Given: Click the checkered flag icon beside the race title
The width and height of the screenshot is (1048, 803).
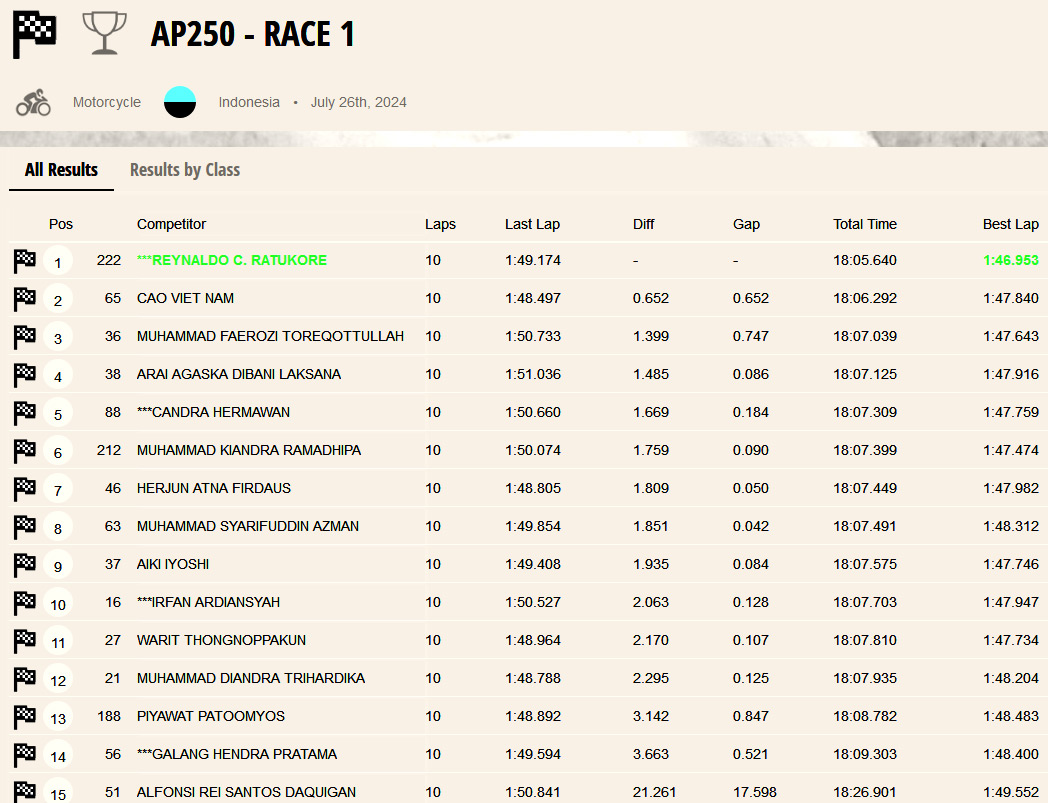Looking at the screenshot, I should (x=34, y=35).
